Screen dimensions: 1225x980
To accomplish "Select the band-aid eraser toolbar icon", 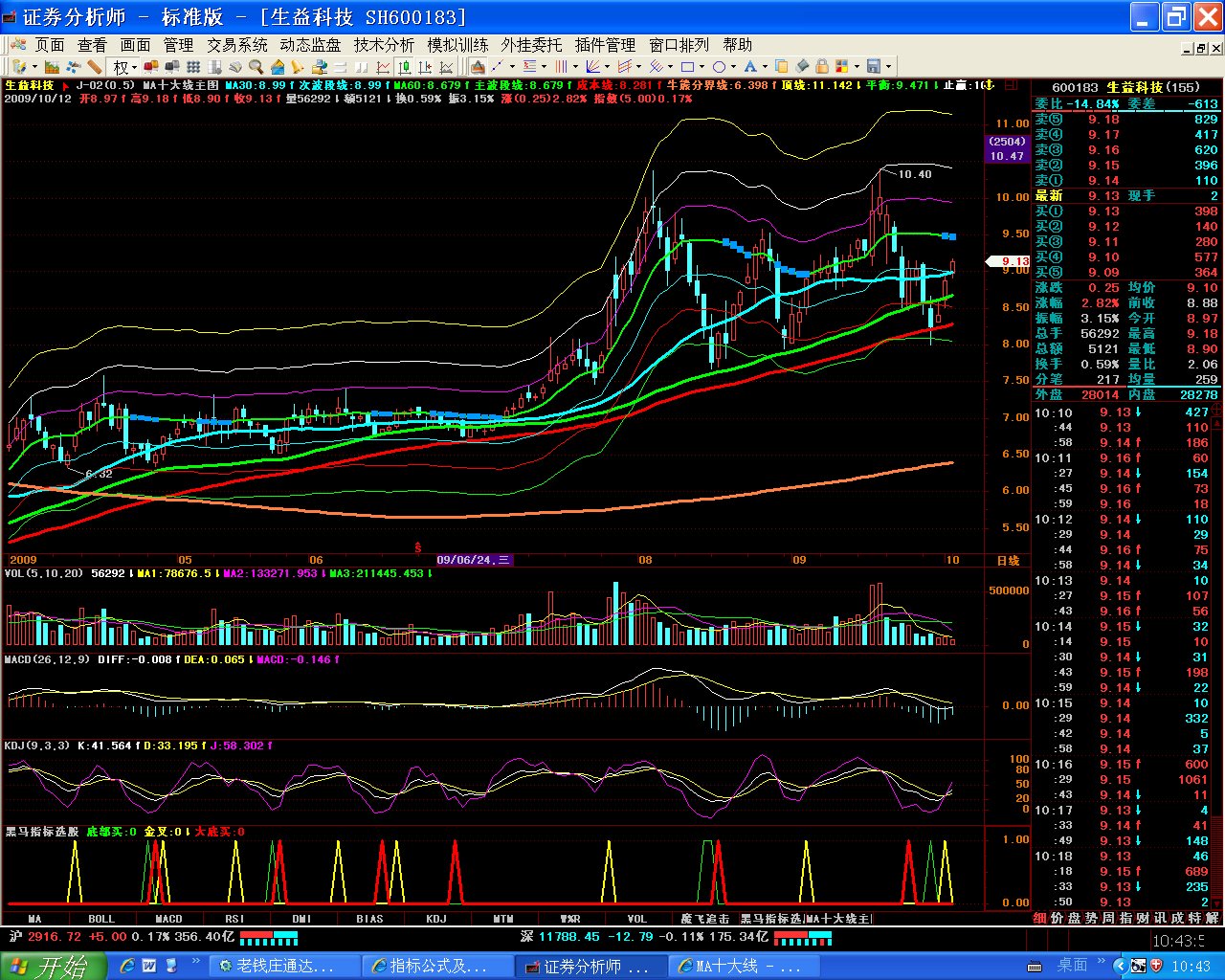I will [x=95, y=67].
